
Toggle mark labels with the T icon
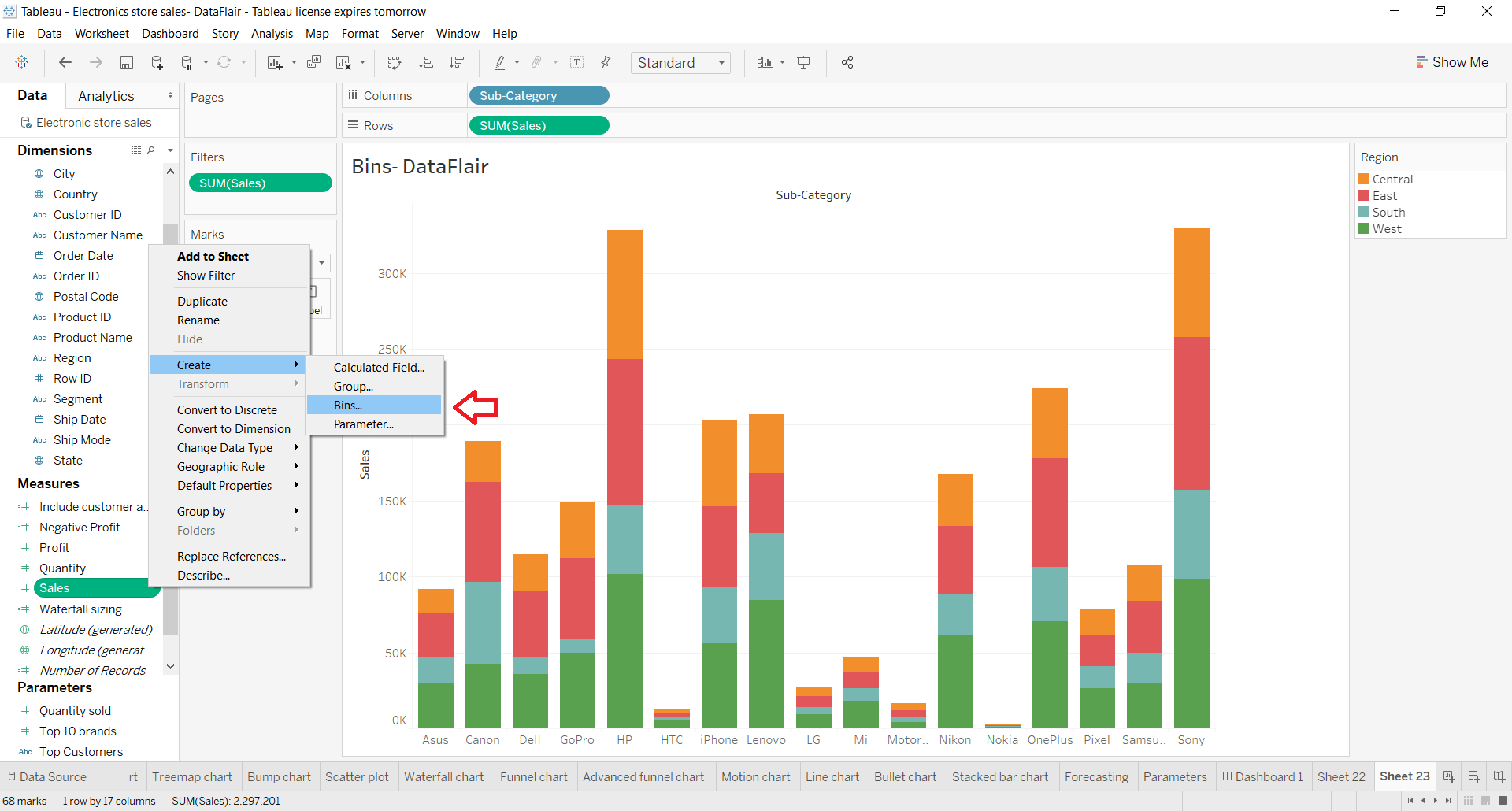click(577, 62)
